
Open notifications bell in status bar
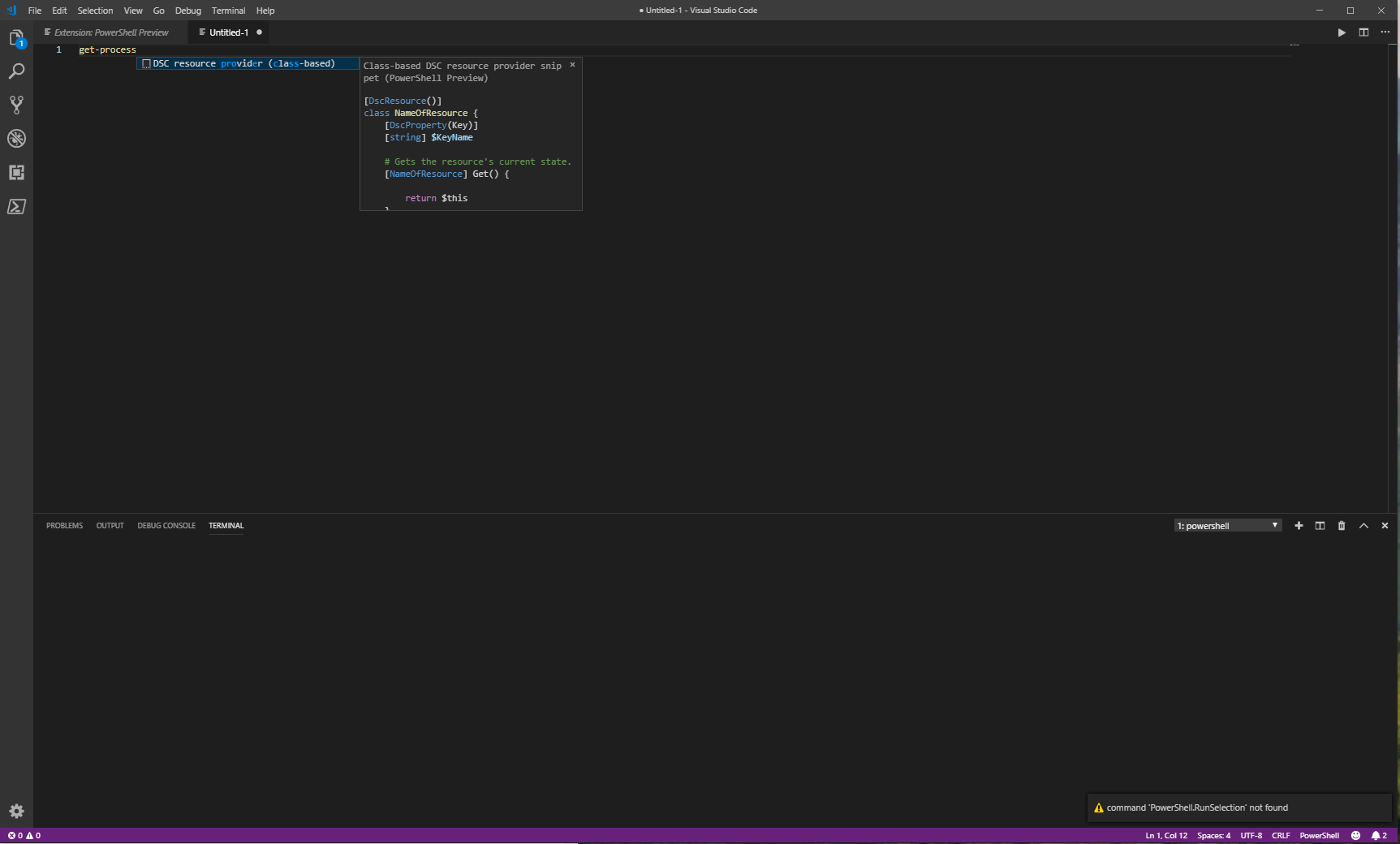point(1376,835)
